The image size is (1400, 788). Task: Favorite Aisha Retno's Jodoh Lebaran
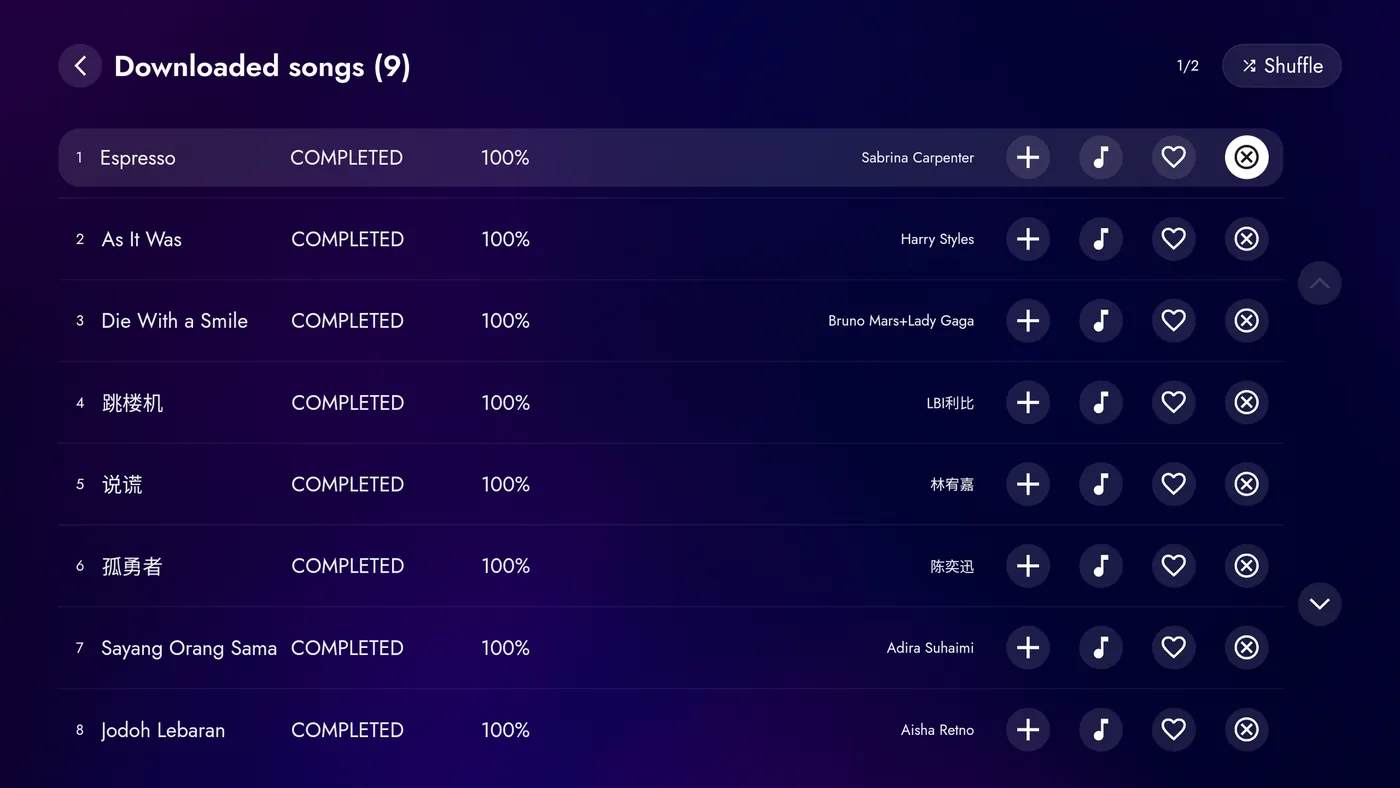[x=1173, y=730]
